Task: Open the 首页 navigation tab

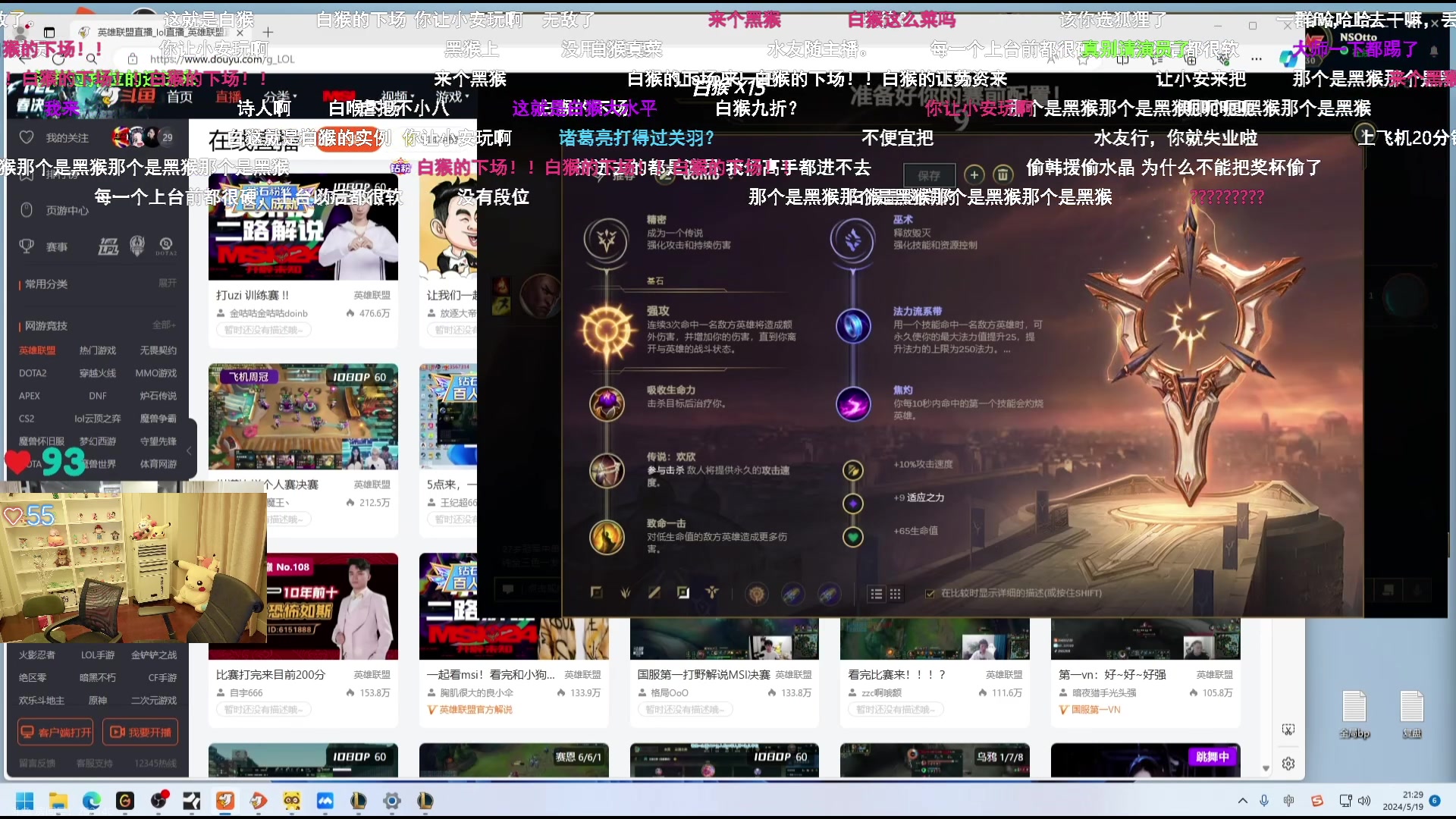Action: click(180, 96)
